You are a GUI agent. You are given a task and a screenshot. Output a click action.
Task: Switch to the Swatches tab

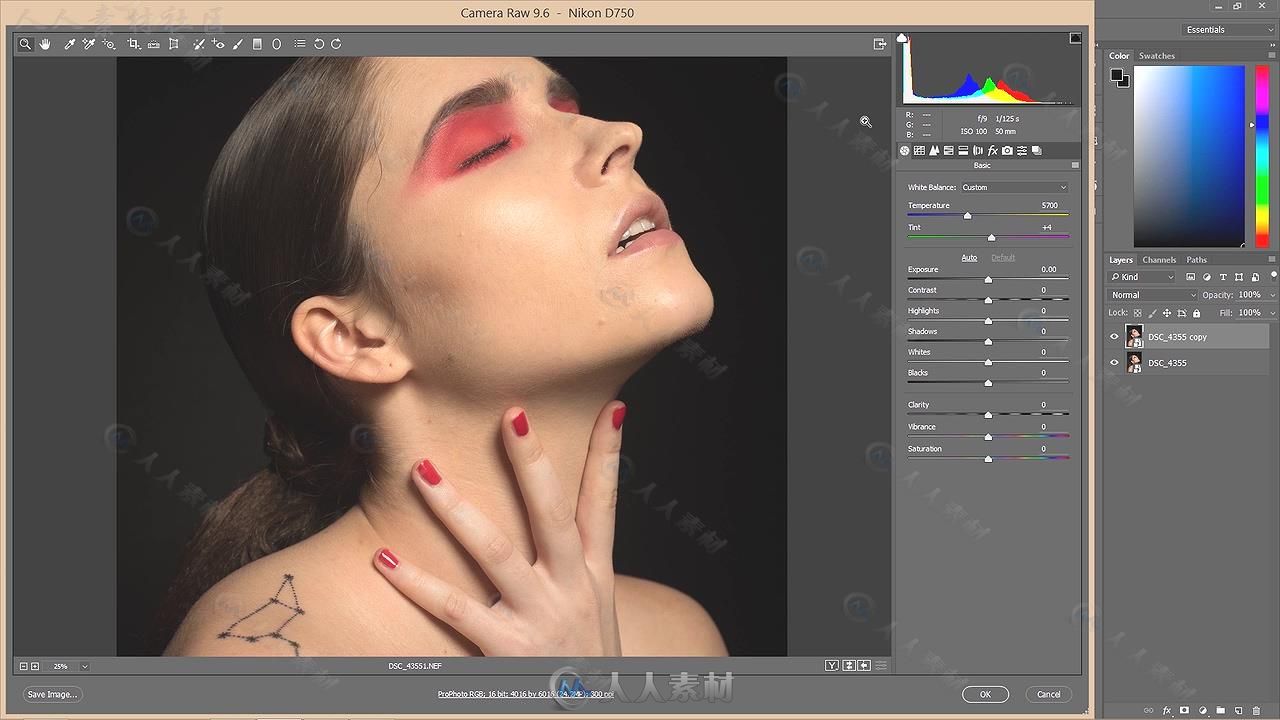(1157, 56)
